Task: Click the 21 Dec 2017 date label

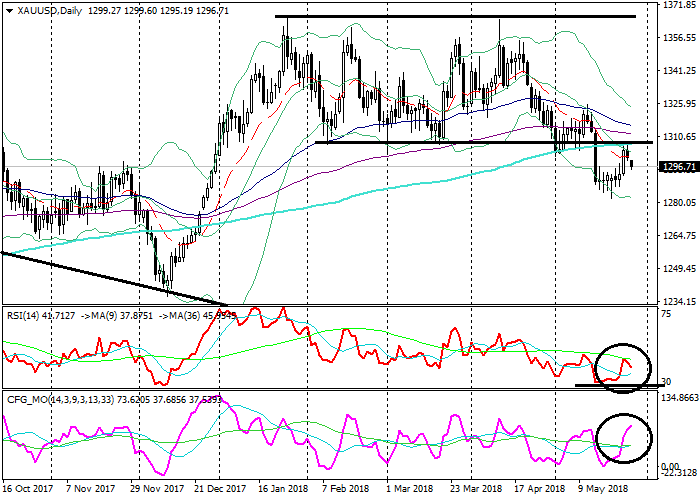Action: (221, 490)
